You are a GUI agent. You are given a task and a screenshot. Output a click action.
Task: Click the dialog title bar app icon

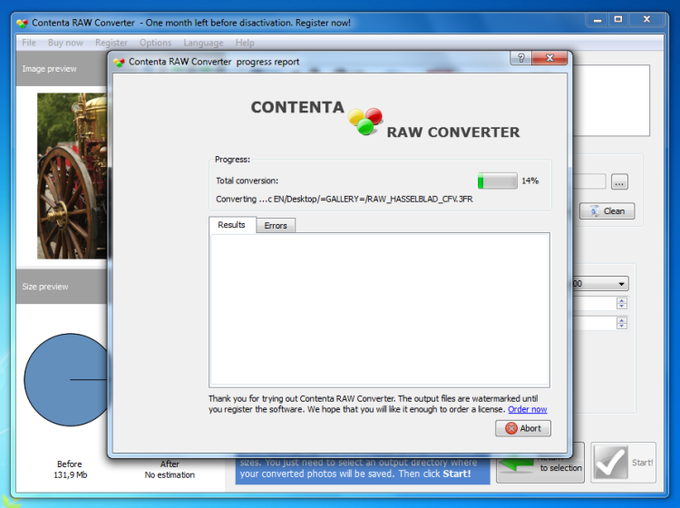(x=119, y=62)
